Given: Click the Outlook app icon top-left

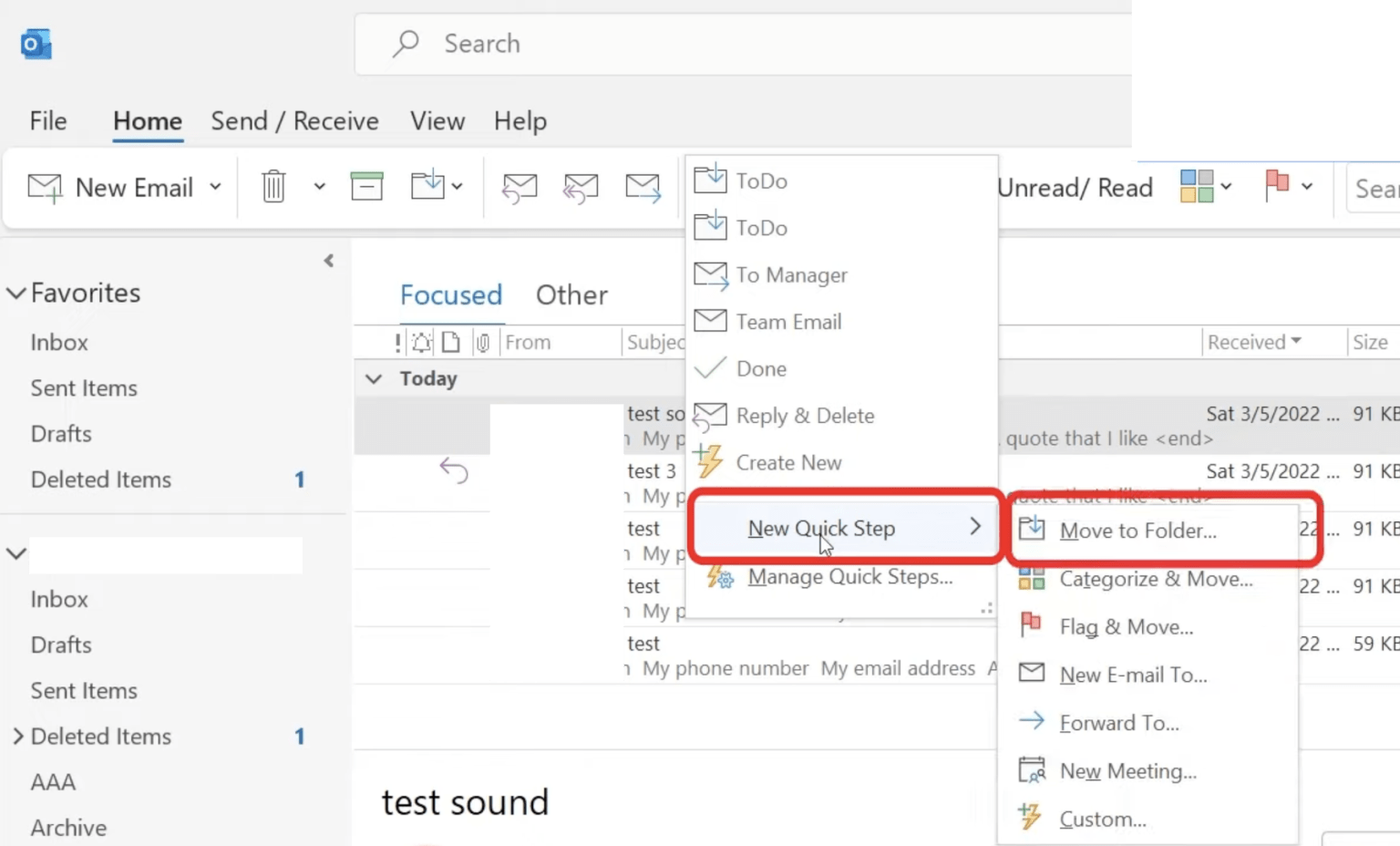Looking at the screenshot, I should (35, 43).
